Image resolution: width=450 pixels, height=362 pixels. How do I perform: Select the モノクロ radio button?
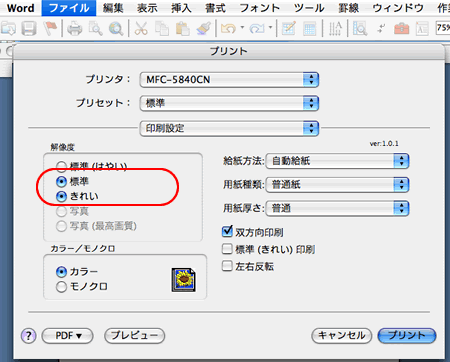click(x=61, y=287)
